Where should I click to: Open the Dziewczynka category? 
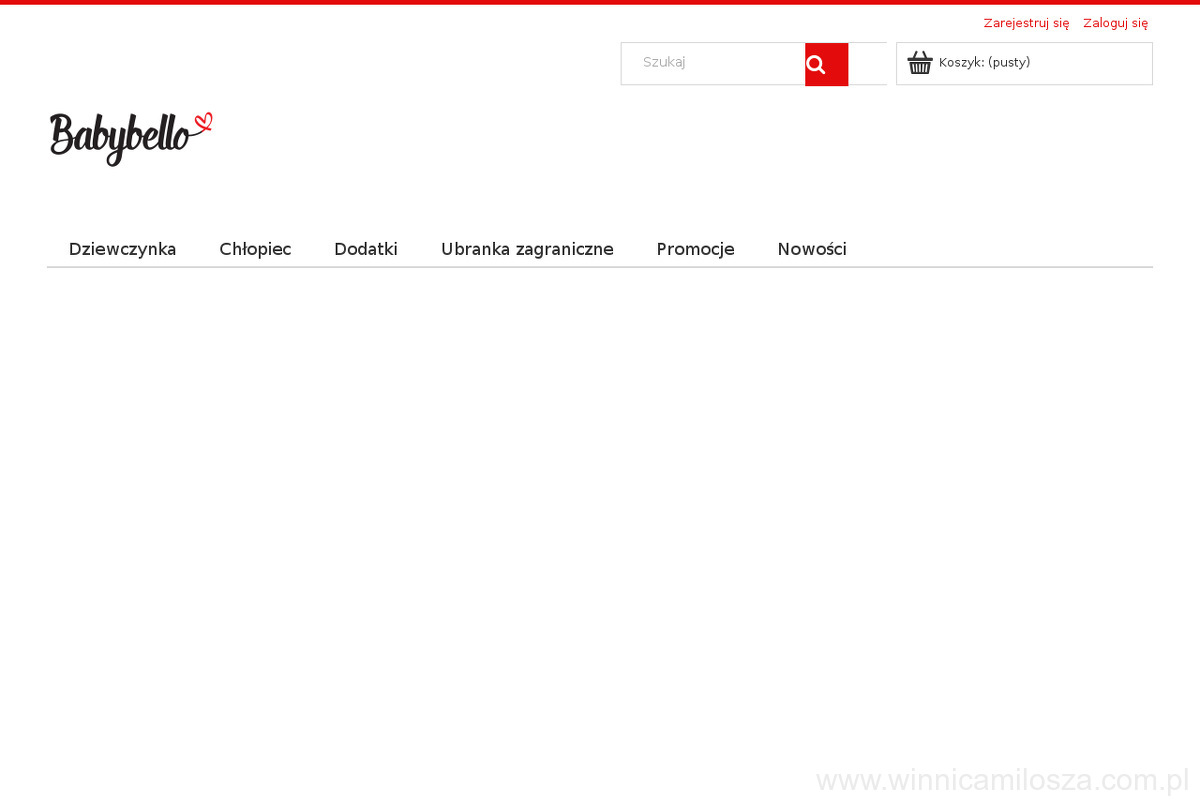(x=122, y=249)
